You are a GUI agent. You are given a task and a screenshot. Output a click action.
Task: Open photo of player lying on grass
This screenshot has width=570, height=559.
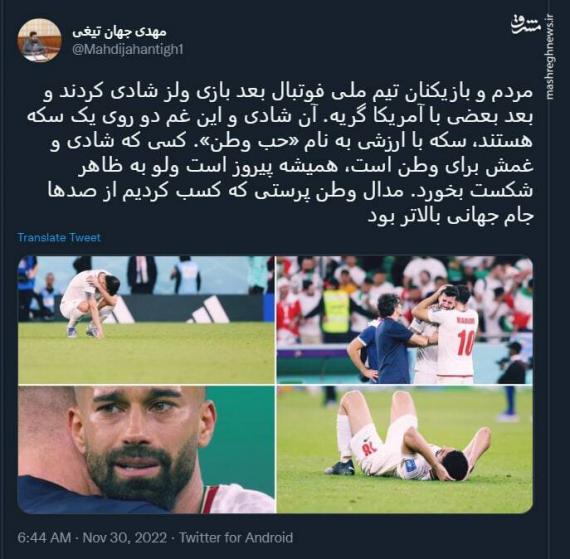pyautogui.click(x=405, y=450)
